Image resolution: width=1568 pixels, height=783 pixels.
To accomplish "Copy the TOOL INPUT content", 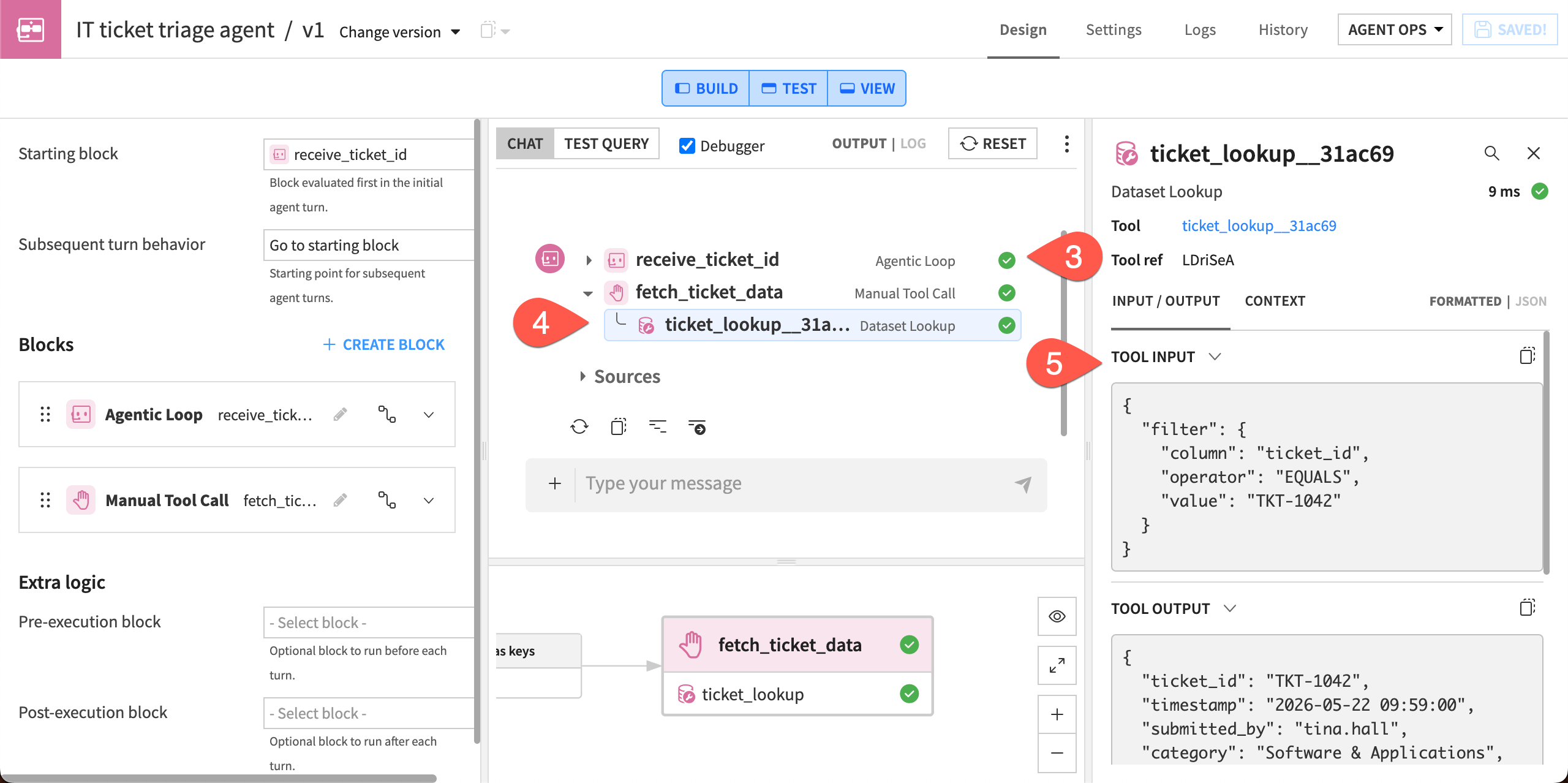I will click(x=1527, y=355).
